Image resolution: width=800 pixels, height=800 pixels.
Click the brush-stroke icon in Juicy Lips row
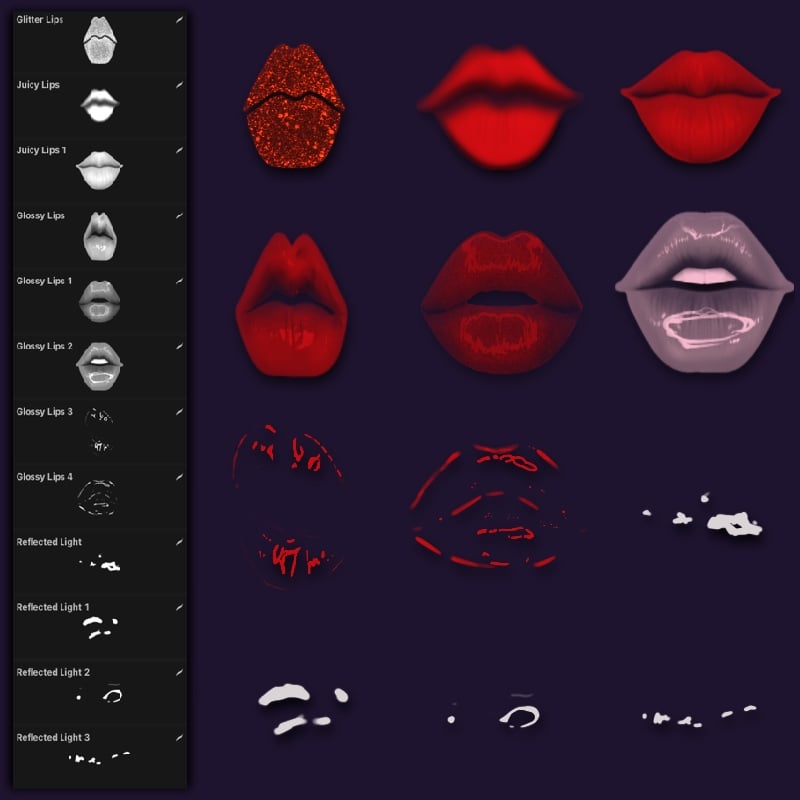point(180,85)
